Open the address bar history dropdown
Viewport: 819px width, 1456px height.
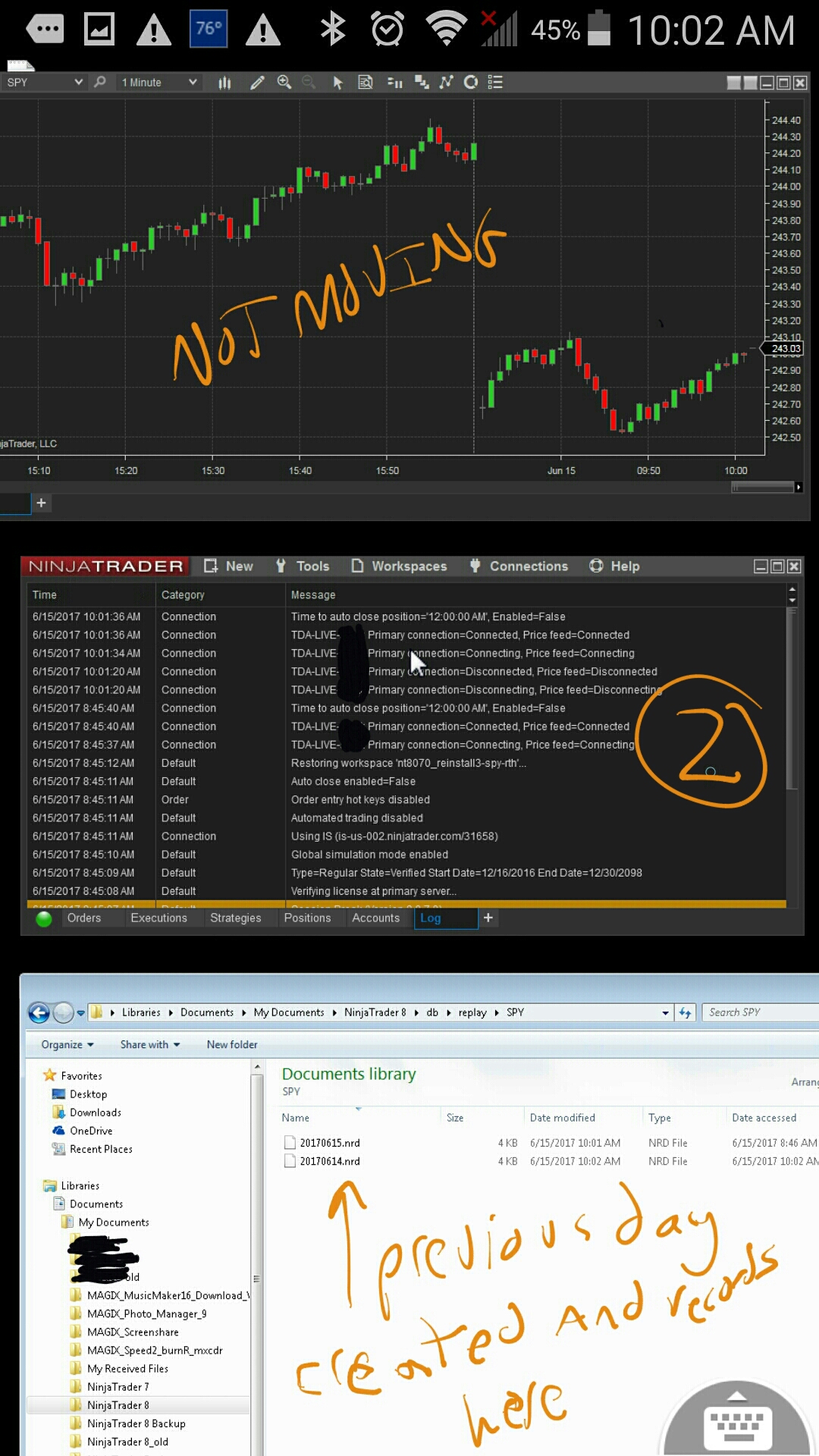665,1012
